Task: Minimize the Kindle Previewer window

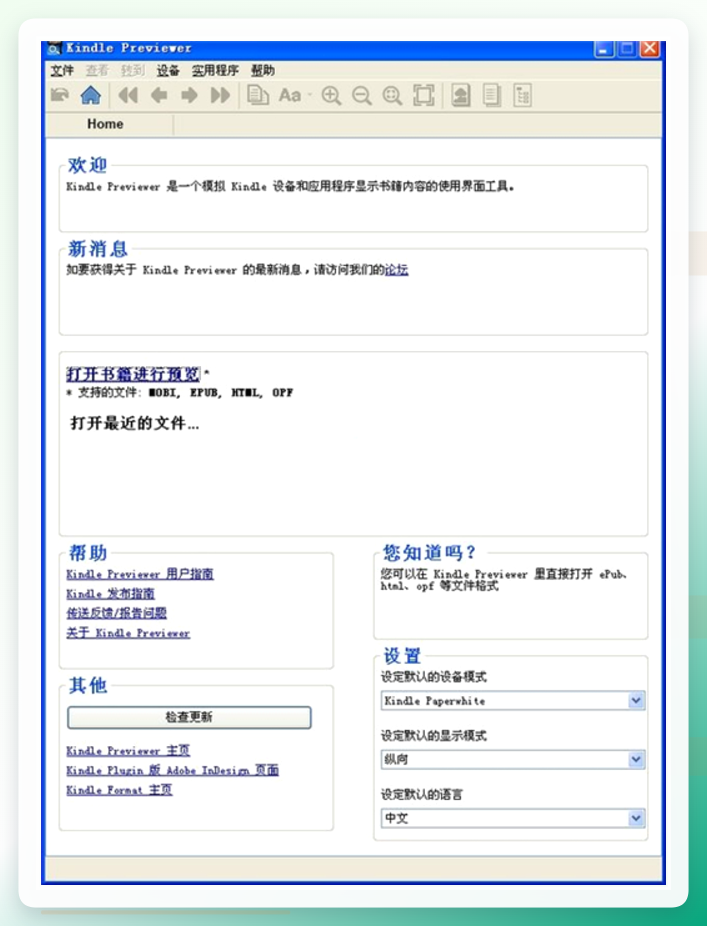Action: click(603, 49)
